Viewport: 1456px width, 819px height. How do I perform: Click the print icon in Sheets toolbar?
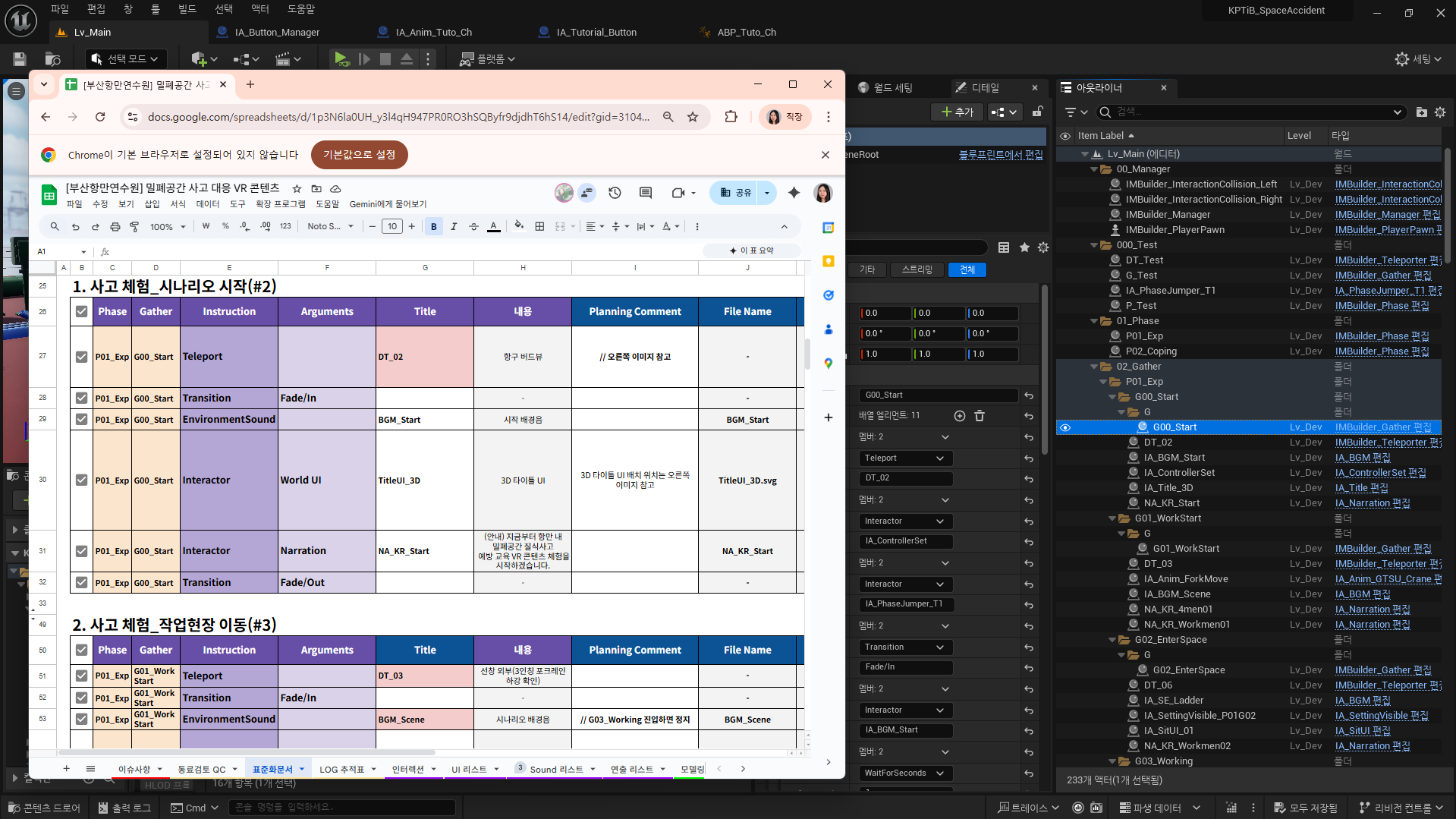[115, 226]
